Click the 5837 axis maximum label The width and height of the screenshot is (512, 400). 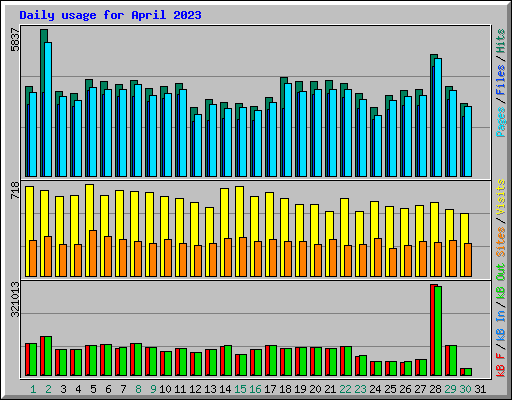pos(15,40)
